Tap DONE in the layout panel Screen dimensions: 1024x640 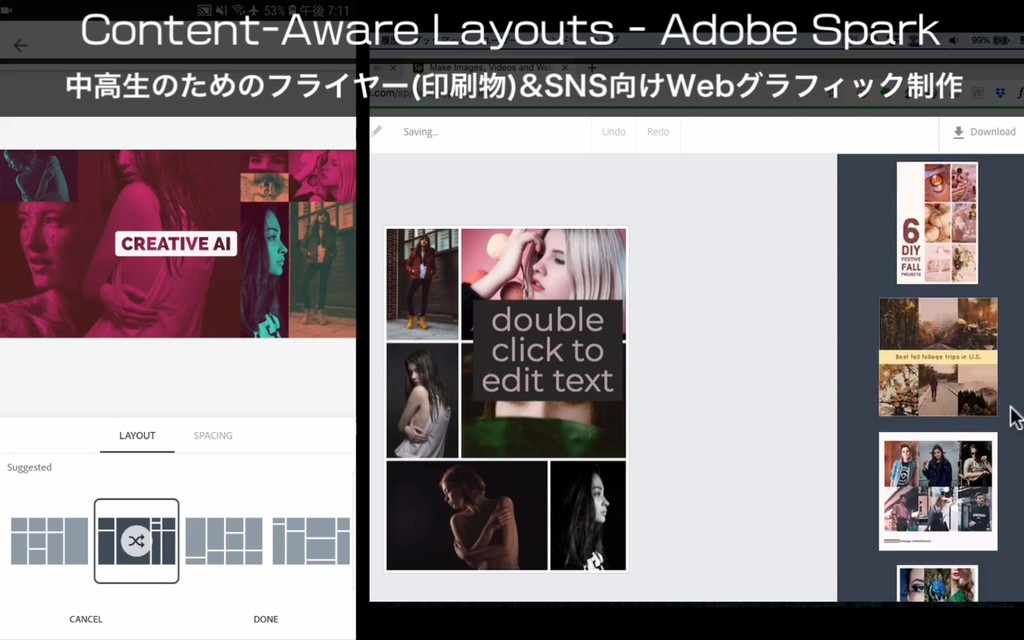pos(266,619)
